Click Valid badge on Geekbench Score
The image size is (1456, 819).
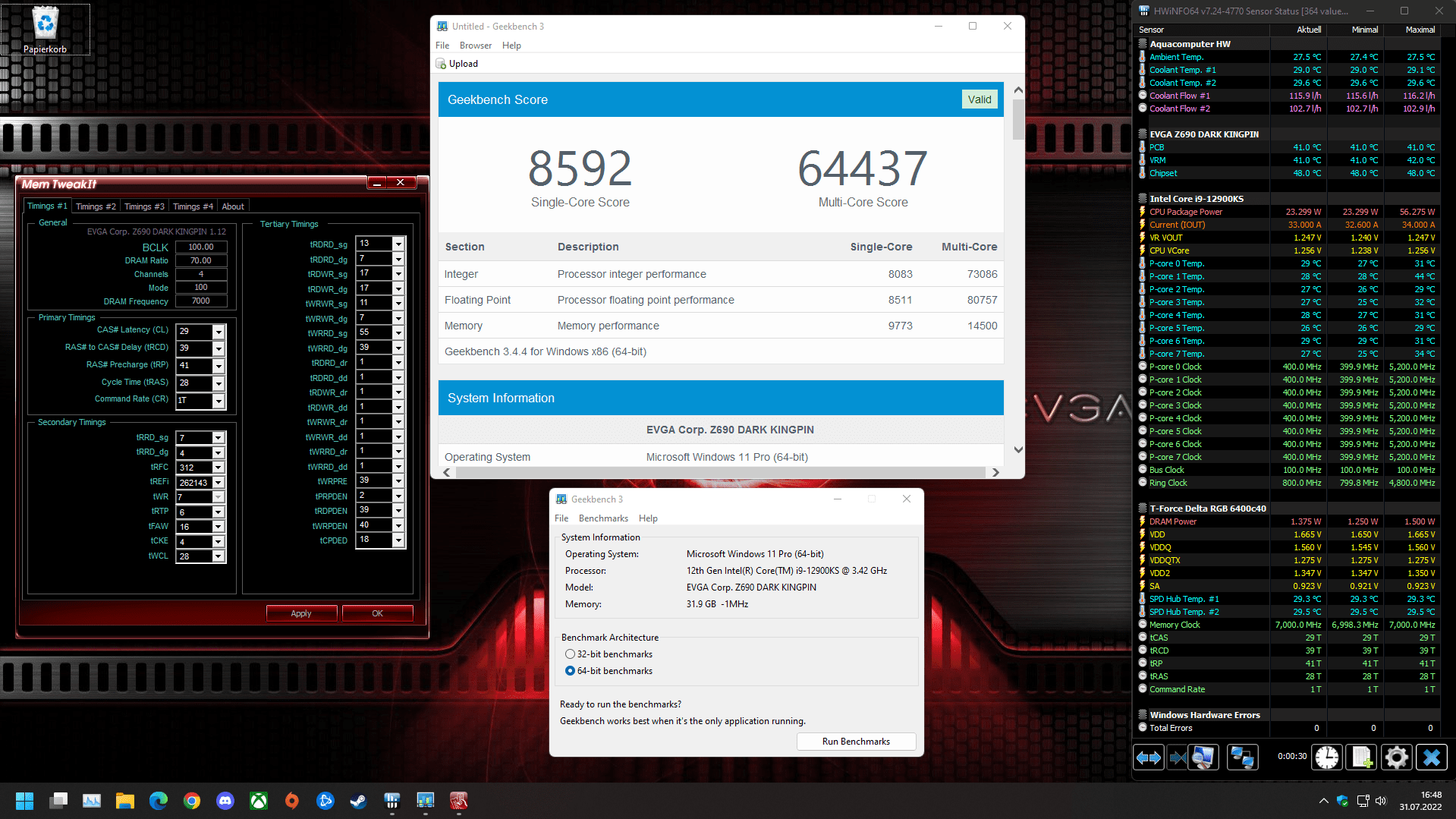point(980,99)
